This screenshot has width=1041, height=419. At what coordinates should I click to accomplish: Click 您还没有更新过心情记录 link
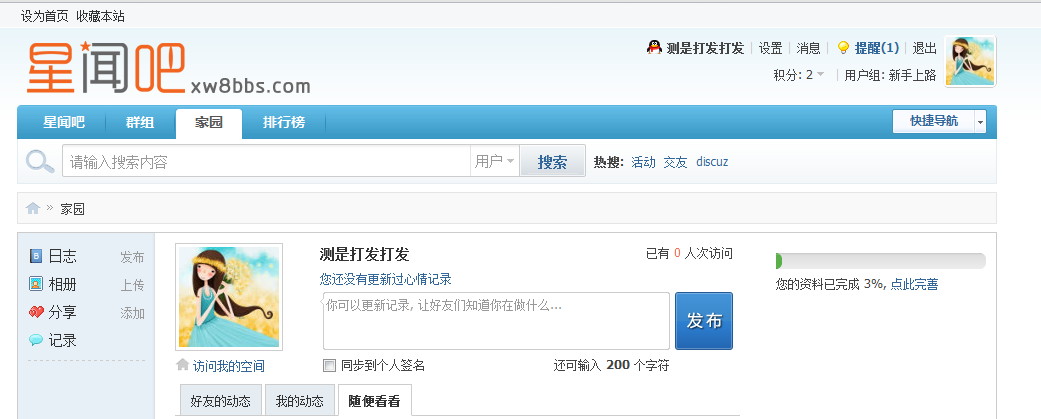[x=386, y=279]
